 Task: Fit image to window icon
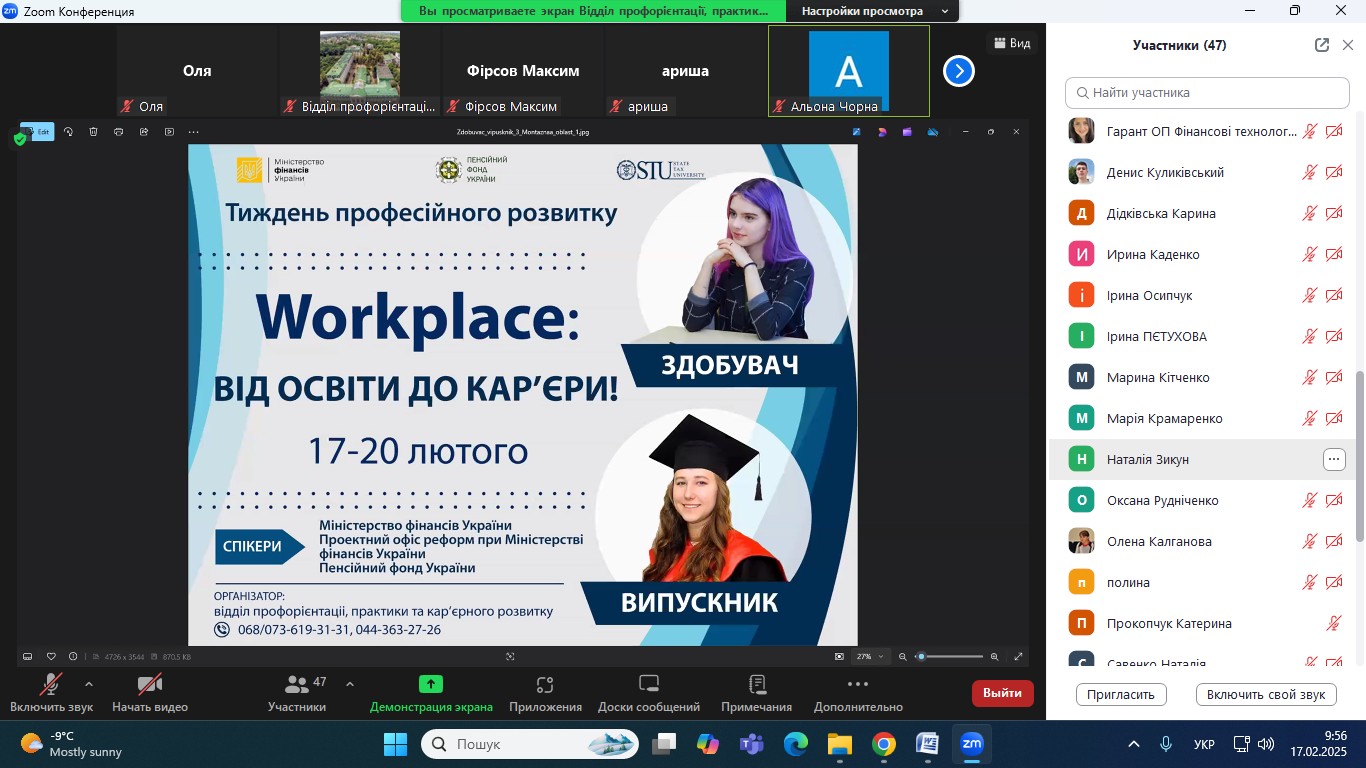(x=839, y=657)
